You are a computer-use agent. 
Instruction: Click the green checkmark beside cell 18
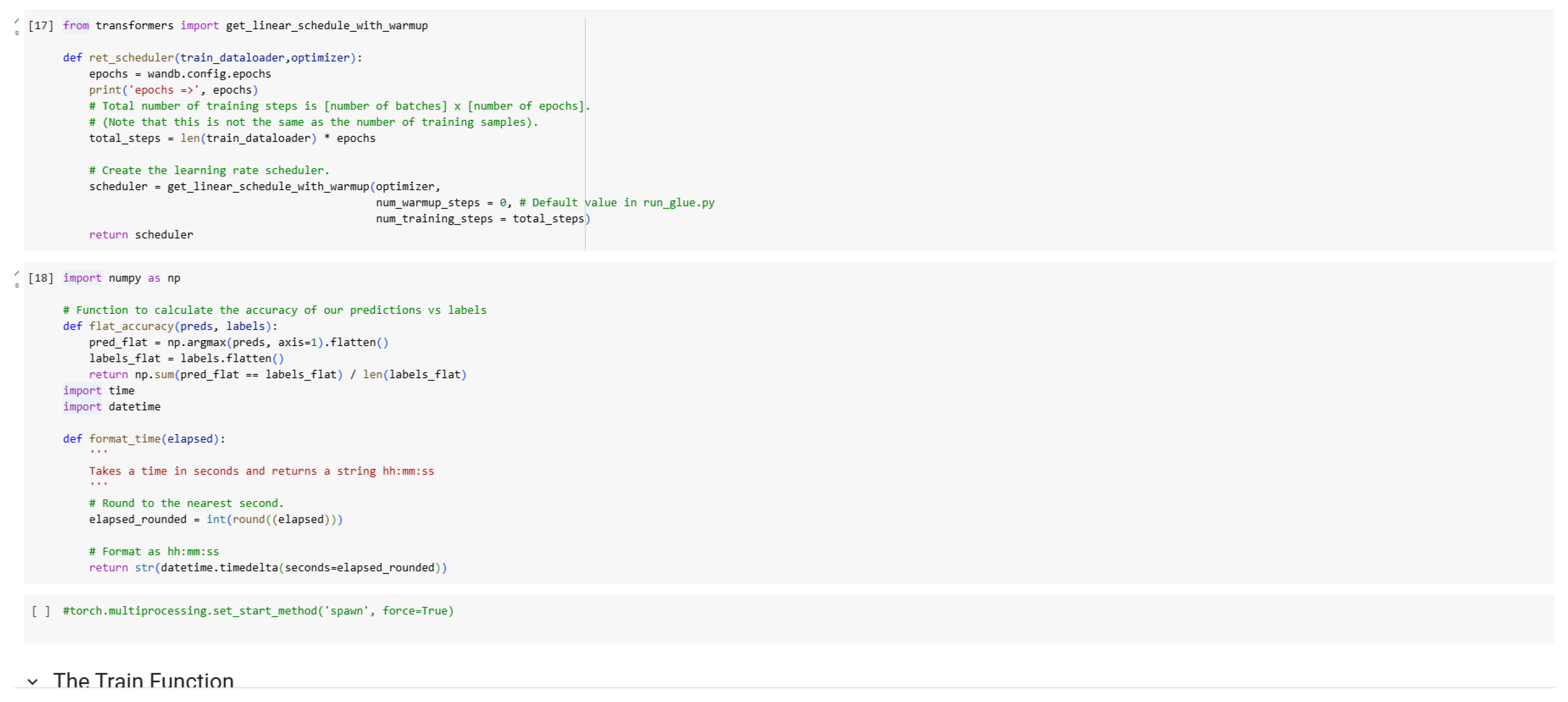pyautogui.click(x=16, y=273)
